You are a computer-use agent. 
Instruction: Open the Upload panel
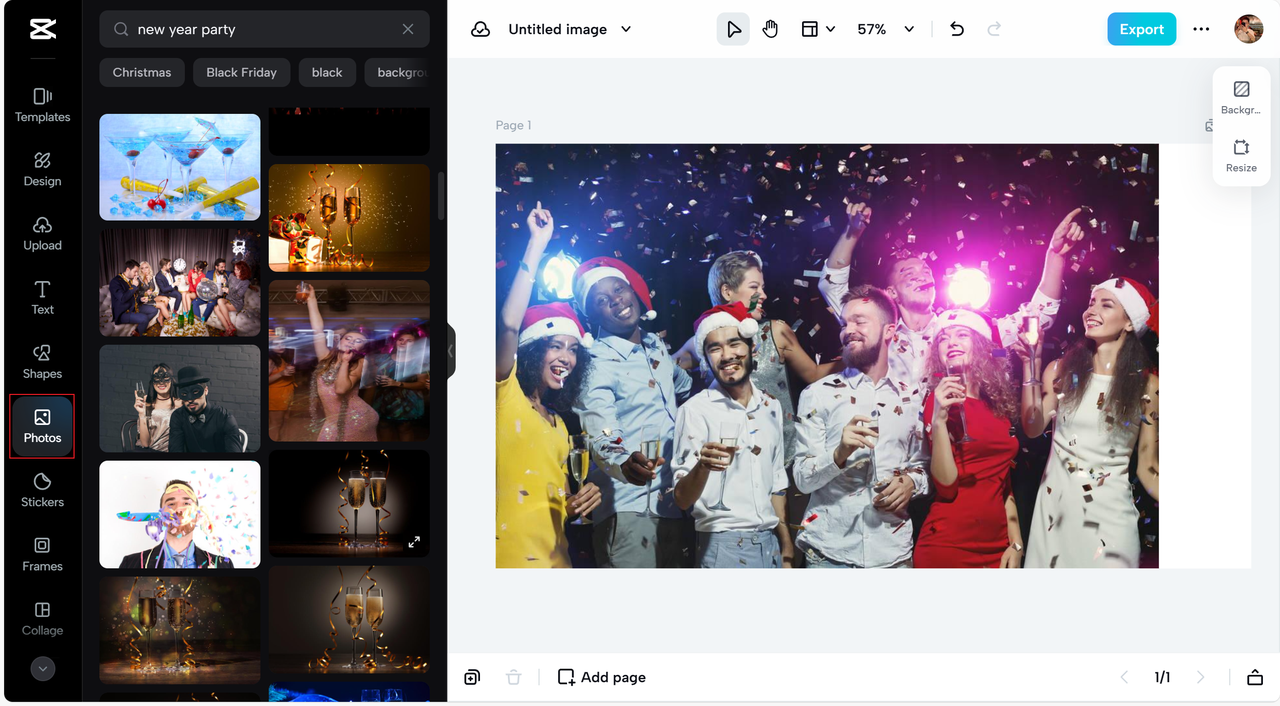(x=42, y=233)
